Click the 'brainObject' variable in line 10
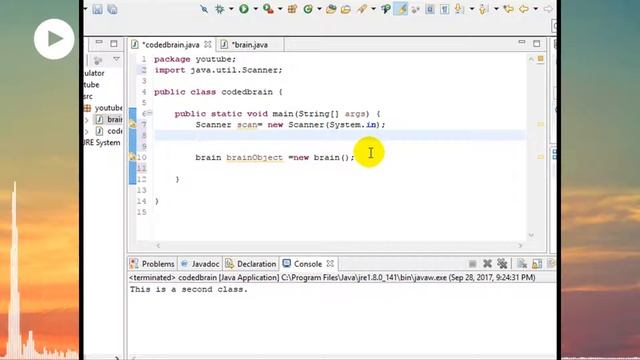 (x=254, y=157)
